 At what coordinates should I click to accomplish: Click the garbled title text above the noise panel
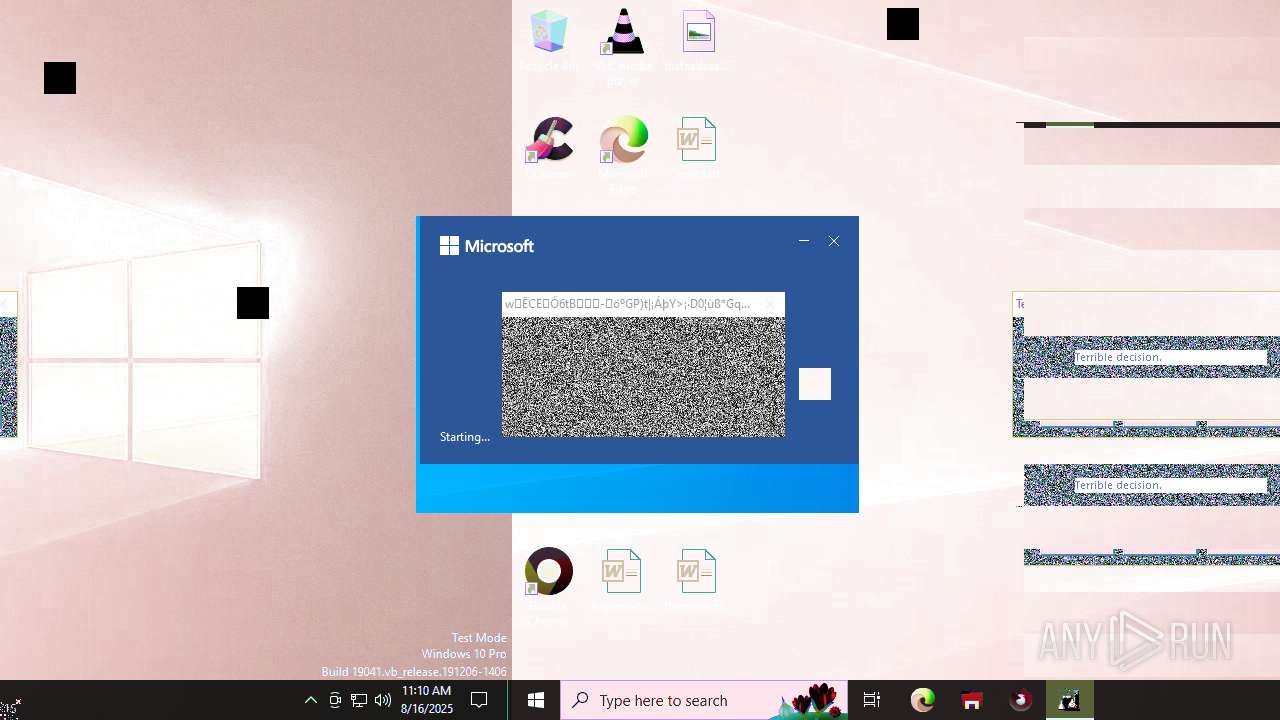pos(627,304)
